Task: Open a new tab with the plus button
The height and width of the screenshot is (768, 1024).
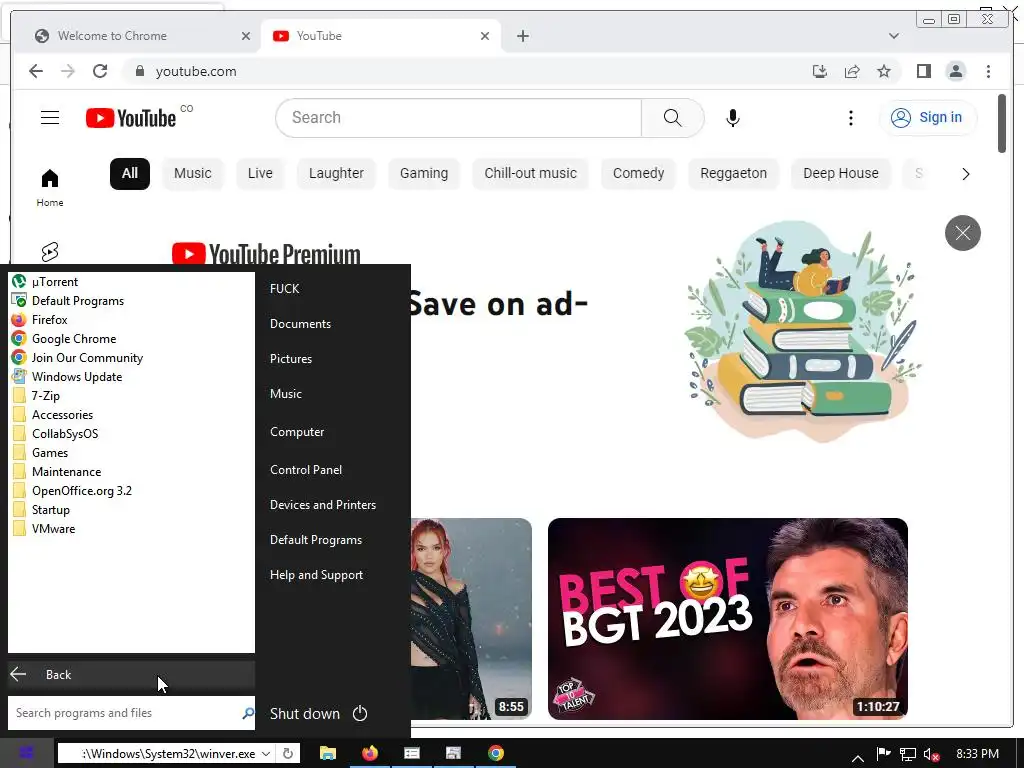Action: [522, 36]
